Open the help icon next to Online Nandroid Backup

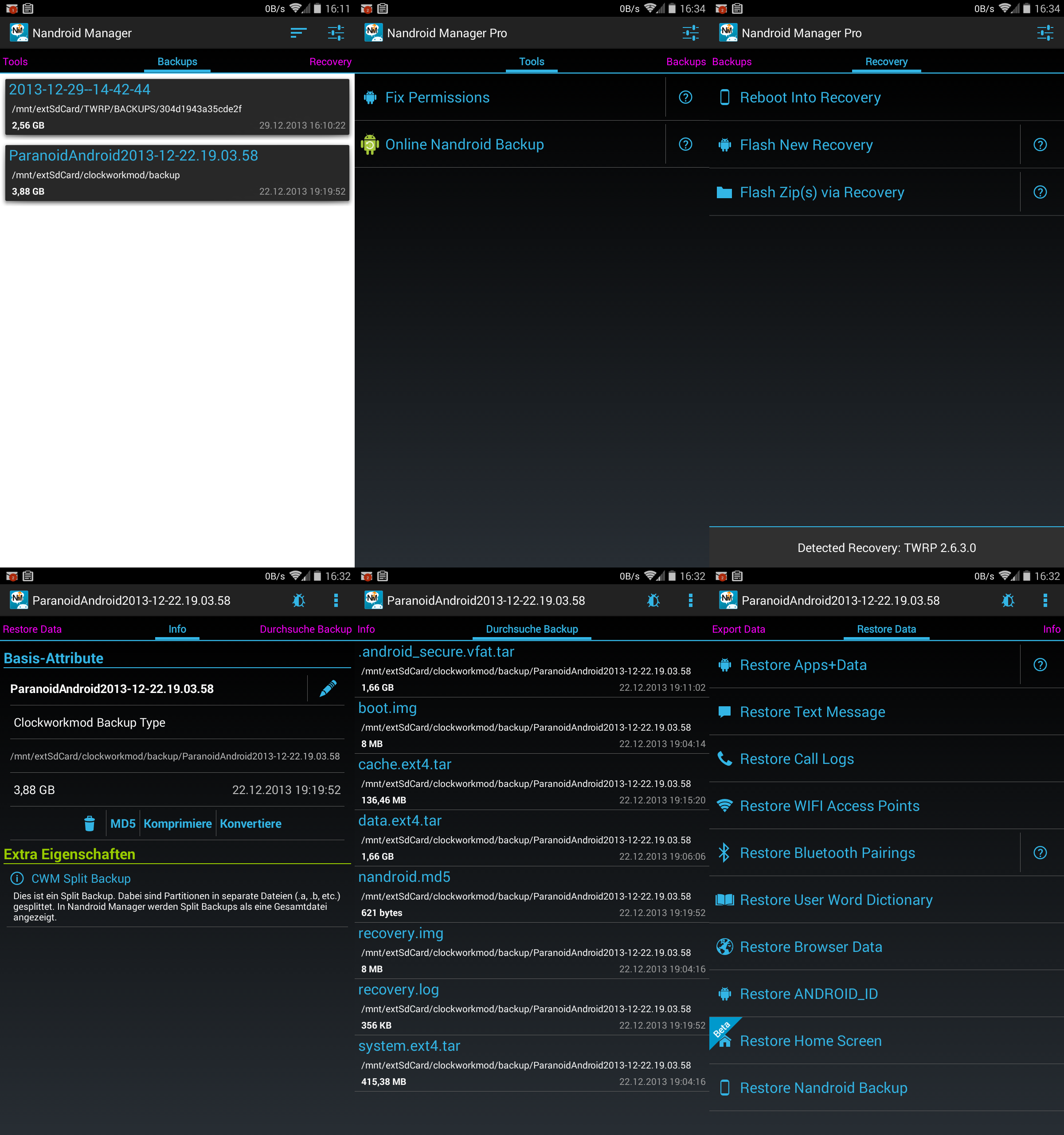coord(685,145)
